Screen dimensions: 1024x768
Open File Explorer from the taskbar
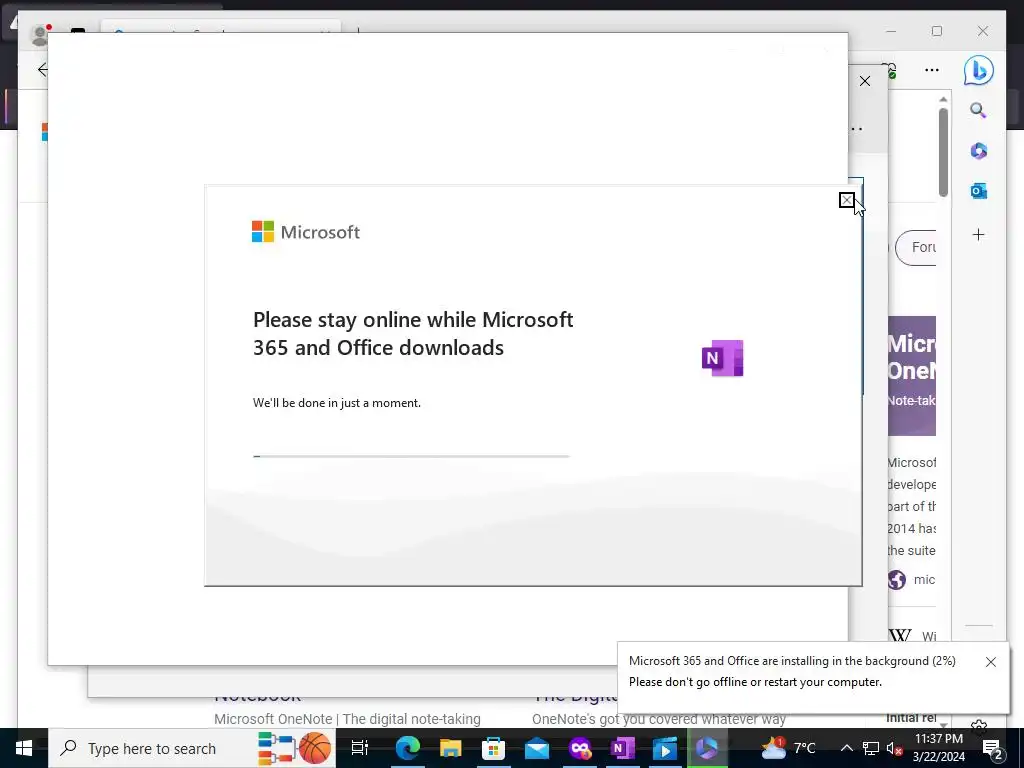point(451,748)
